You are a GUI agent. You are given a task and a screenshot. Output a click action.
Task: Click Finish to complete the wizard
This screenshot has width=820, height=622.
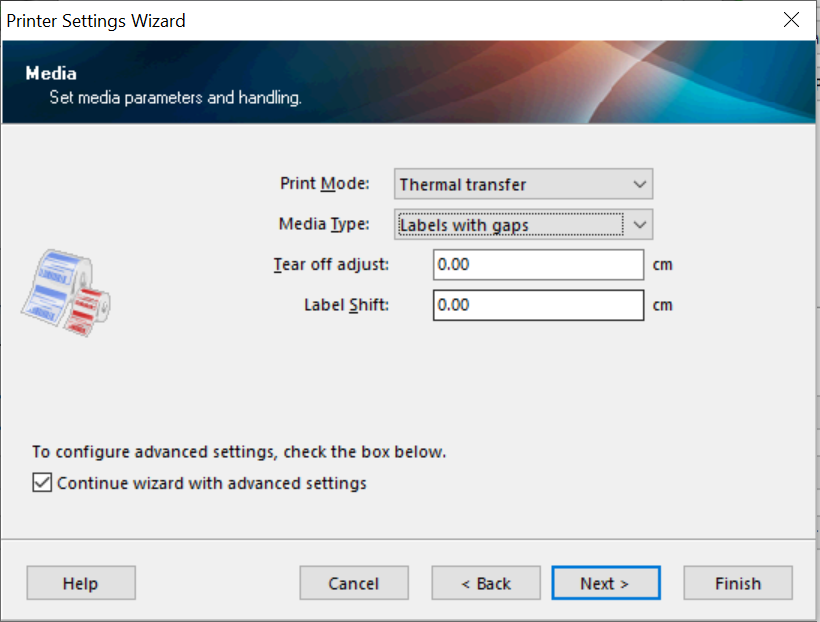(x=738, y=583)
